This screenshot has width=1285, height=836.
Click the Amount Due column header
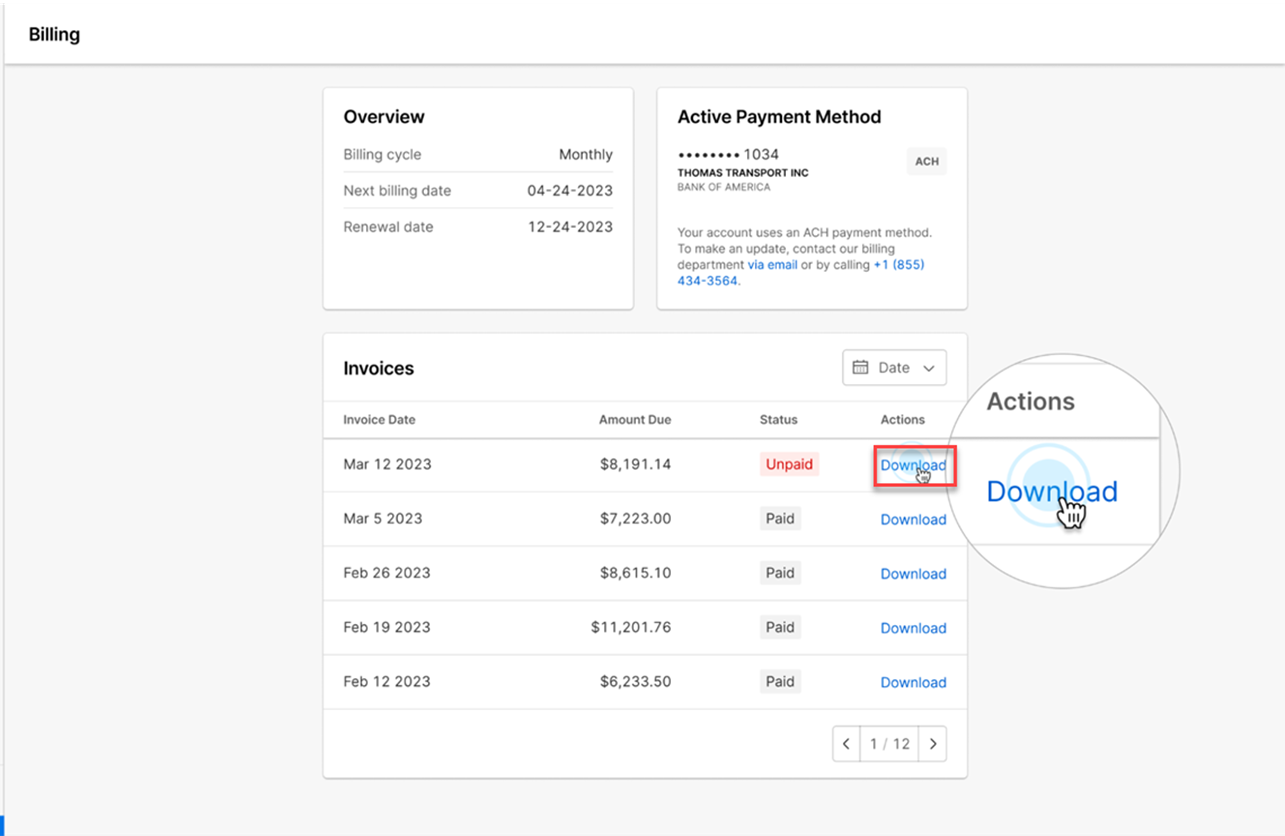point(635,420)
